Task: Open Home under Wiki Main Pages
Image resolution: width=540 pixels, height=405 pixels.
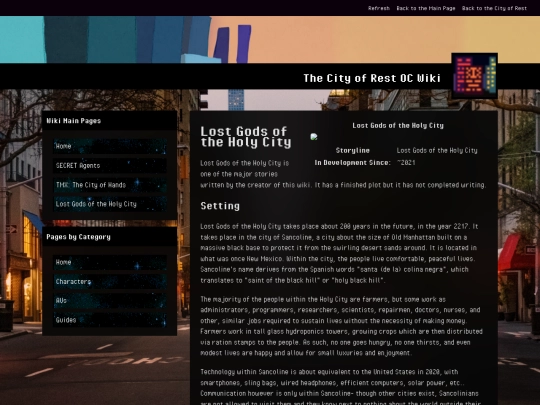Action: pyautogui.click(x=110, y=146)
